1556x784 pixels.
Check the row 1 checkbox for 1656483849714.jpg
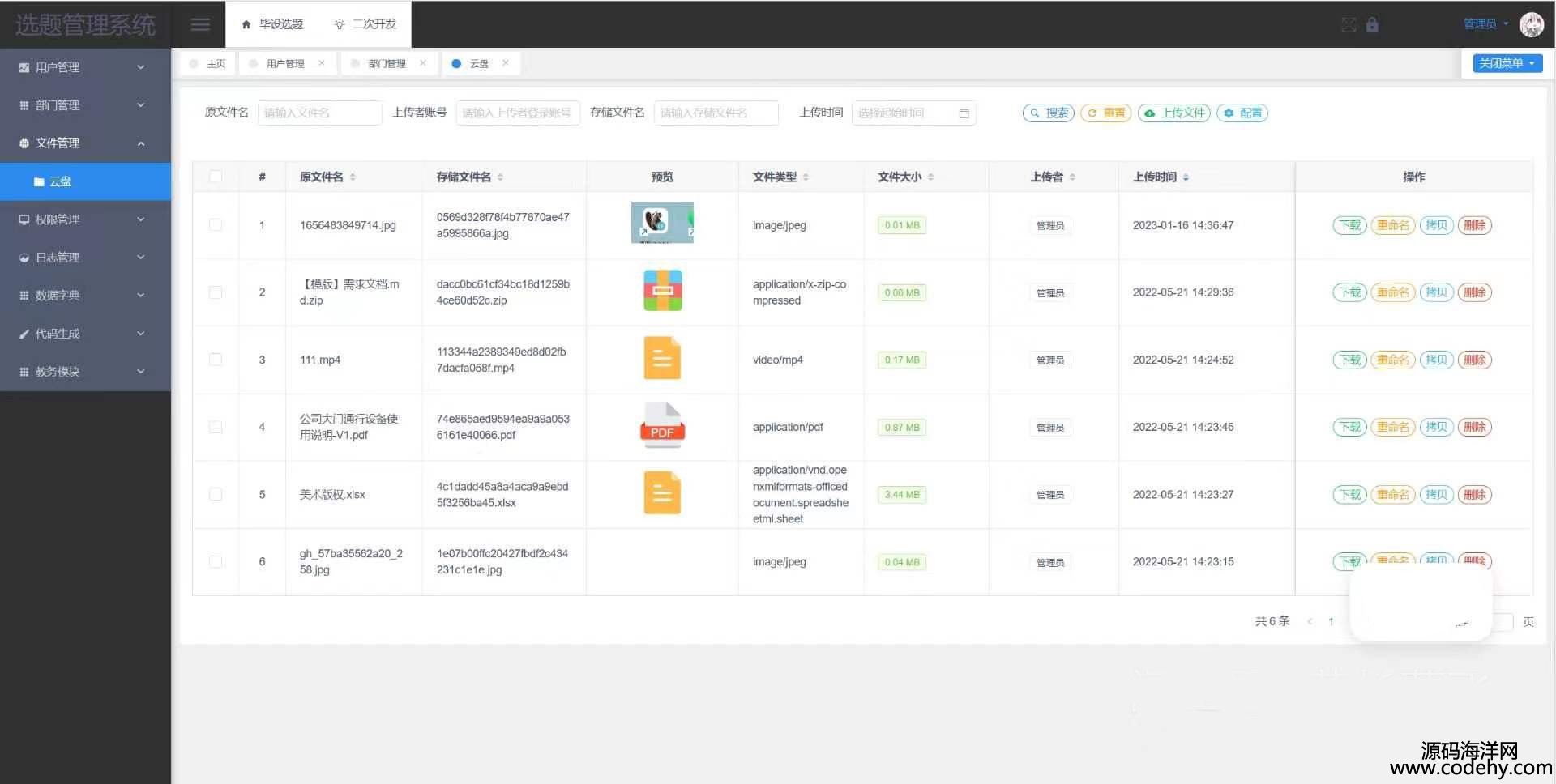pyautogui.click(x=216, y=225)
